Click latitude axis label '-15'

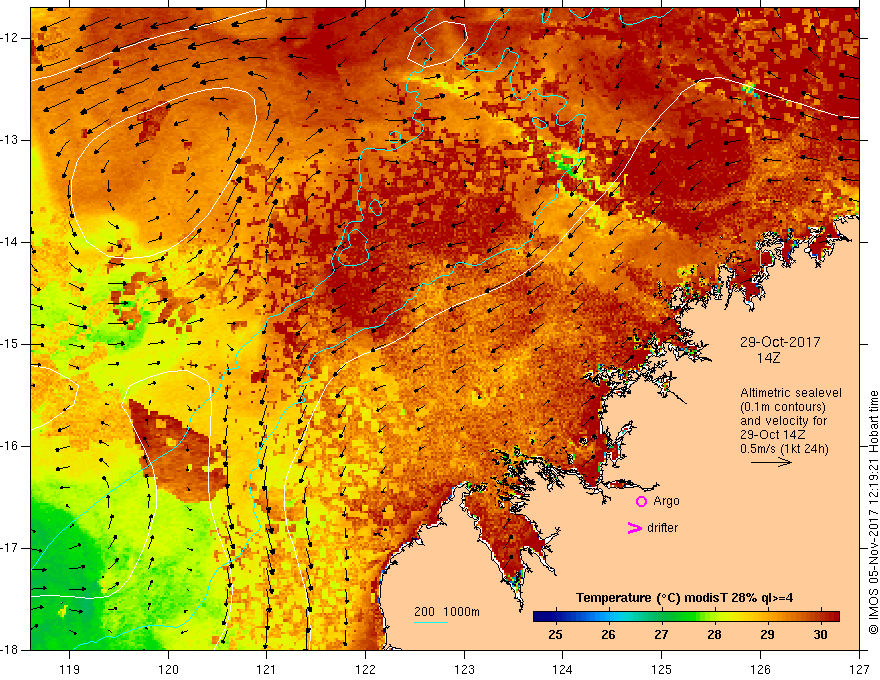point(11,344)
